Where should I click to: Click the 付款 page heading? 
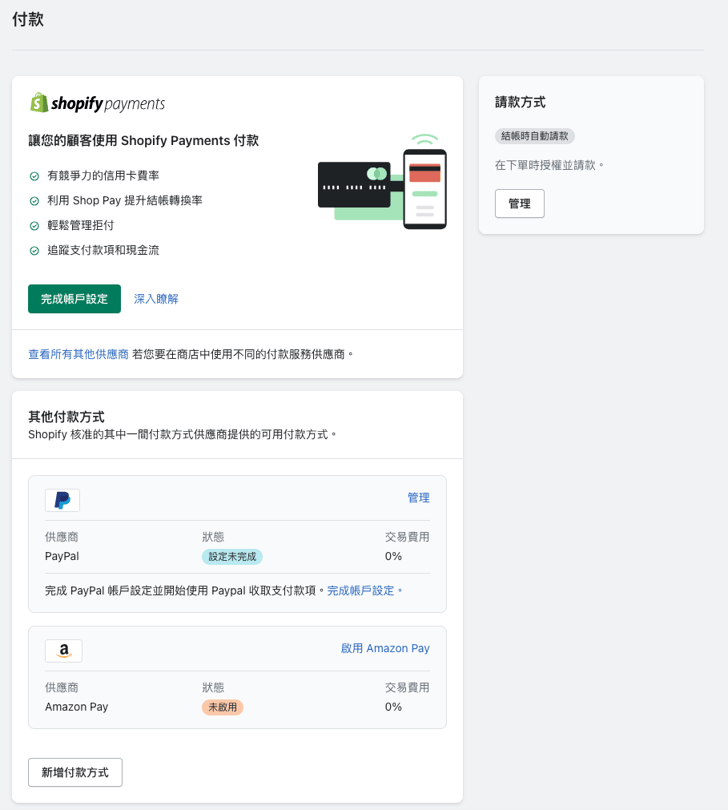click(x=28, y=19)
